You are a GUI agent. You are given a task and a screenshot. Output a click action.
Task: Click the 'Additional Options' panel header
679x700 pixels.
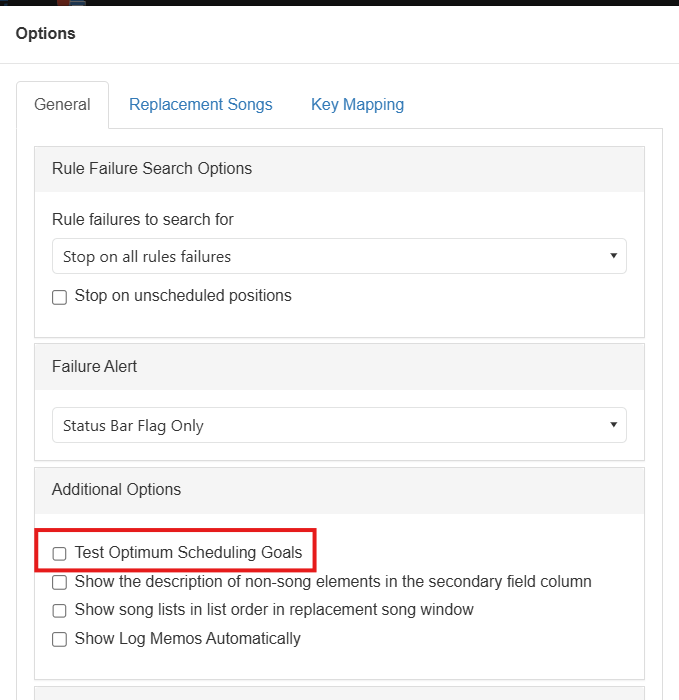point(339,491)
